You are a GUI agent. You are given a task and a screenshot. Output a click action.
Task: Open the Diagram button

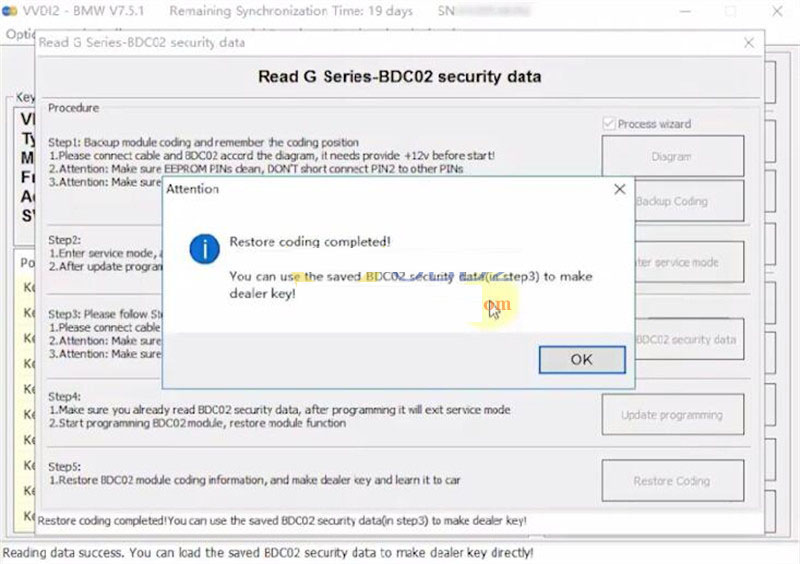pos(672,156)
